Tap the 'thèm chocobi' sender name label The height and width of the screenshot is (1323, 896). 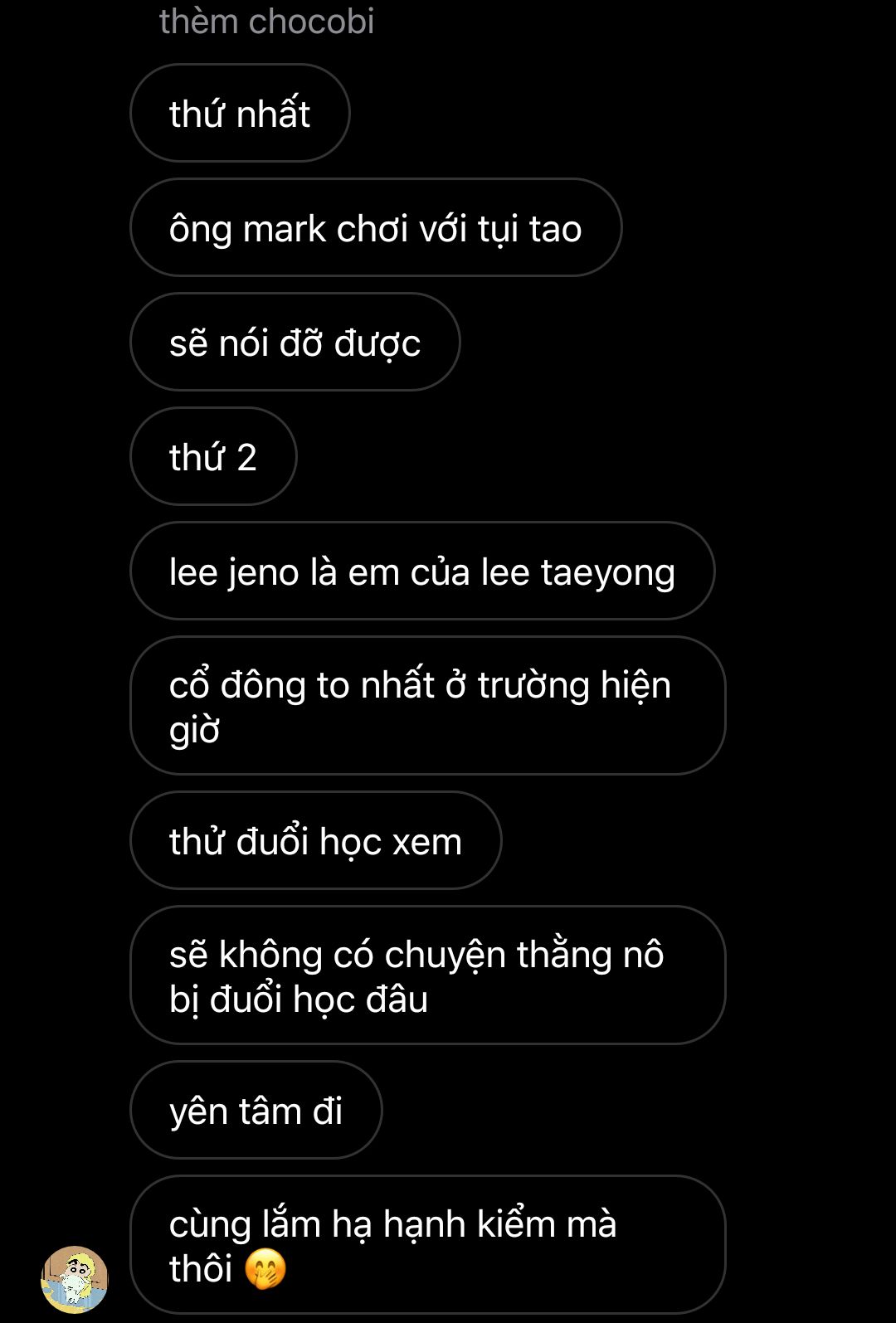266,21
